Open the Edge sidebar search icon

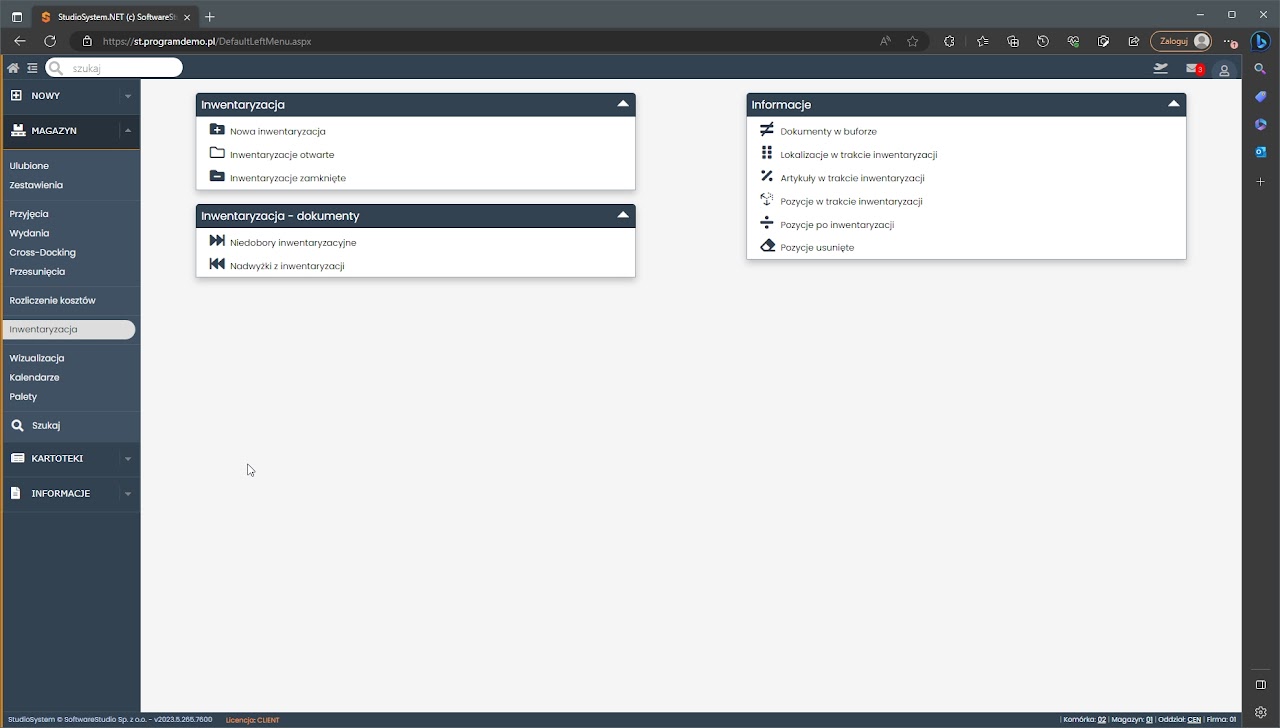(1261, 69)
